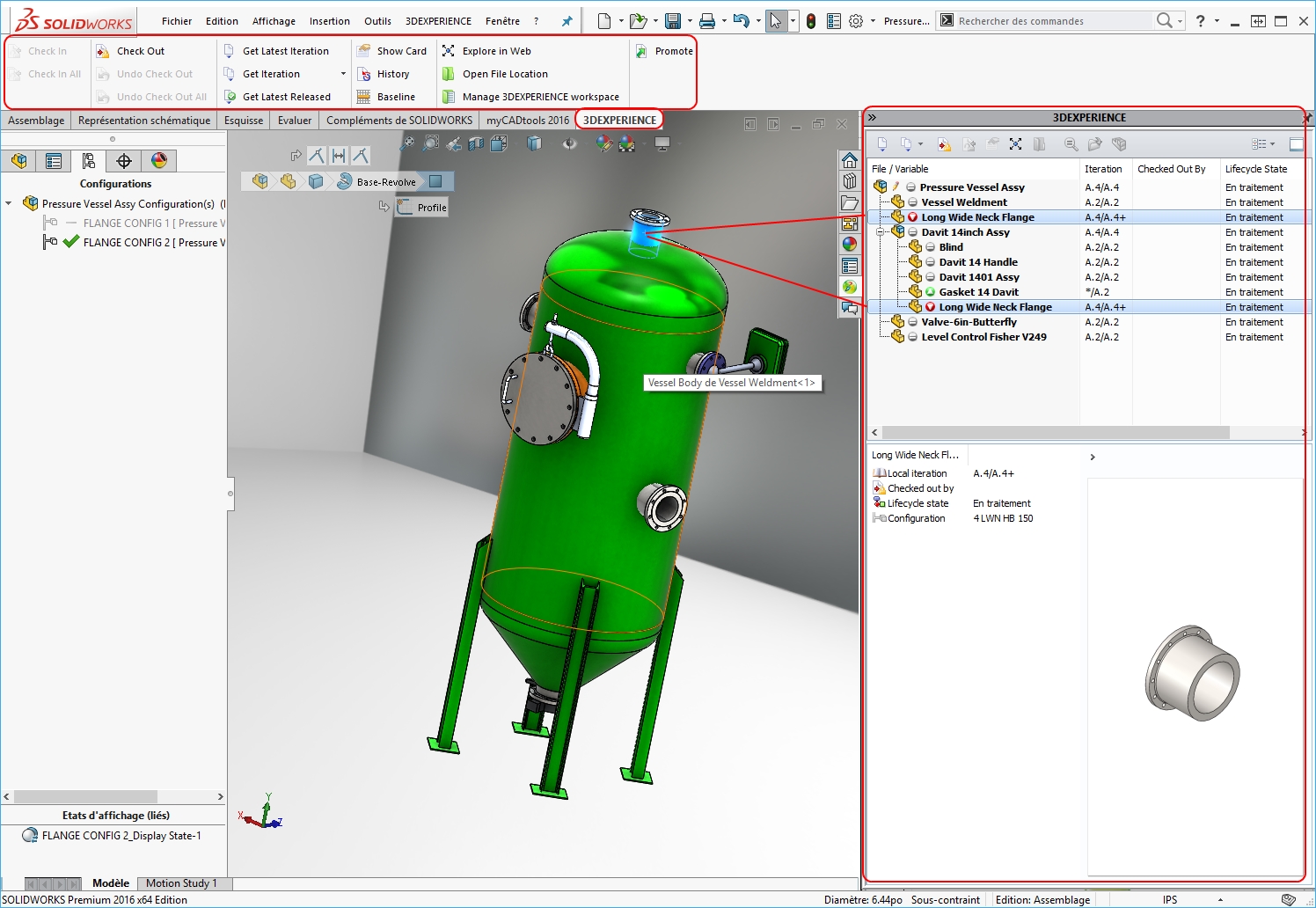Image resolution: width=1316 pixels, height=908 pixels.
Task: Open the dropdown arrow next to Open icon
Action: pos(655,21)
